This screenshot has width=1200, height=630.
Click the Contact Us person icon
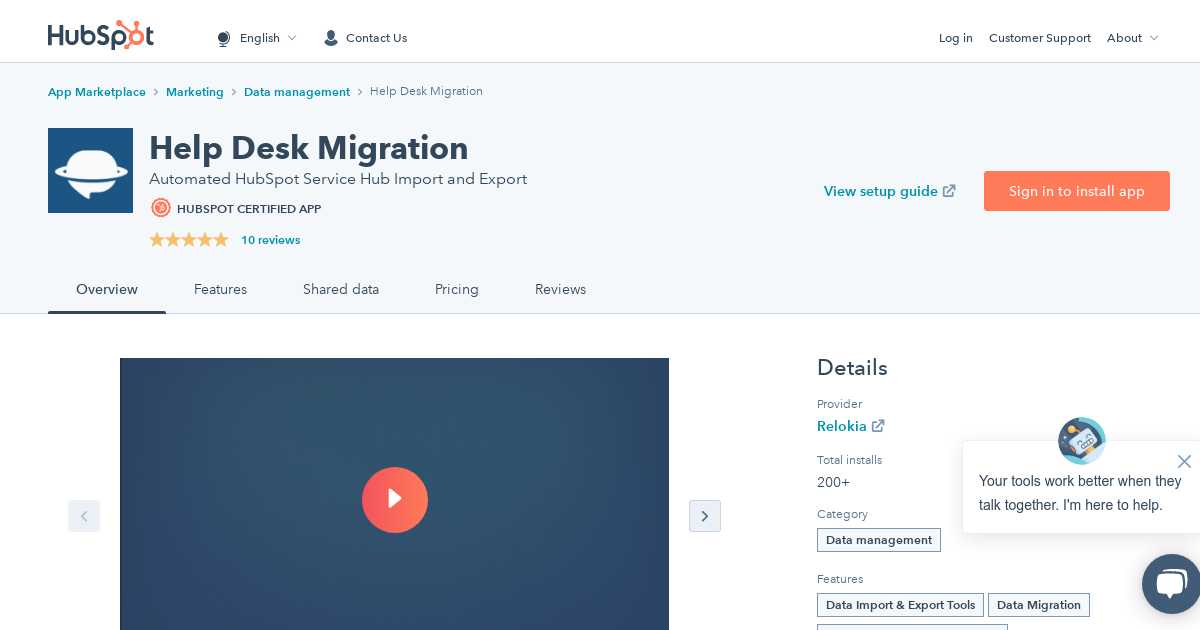330,38
